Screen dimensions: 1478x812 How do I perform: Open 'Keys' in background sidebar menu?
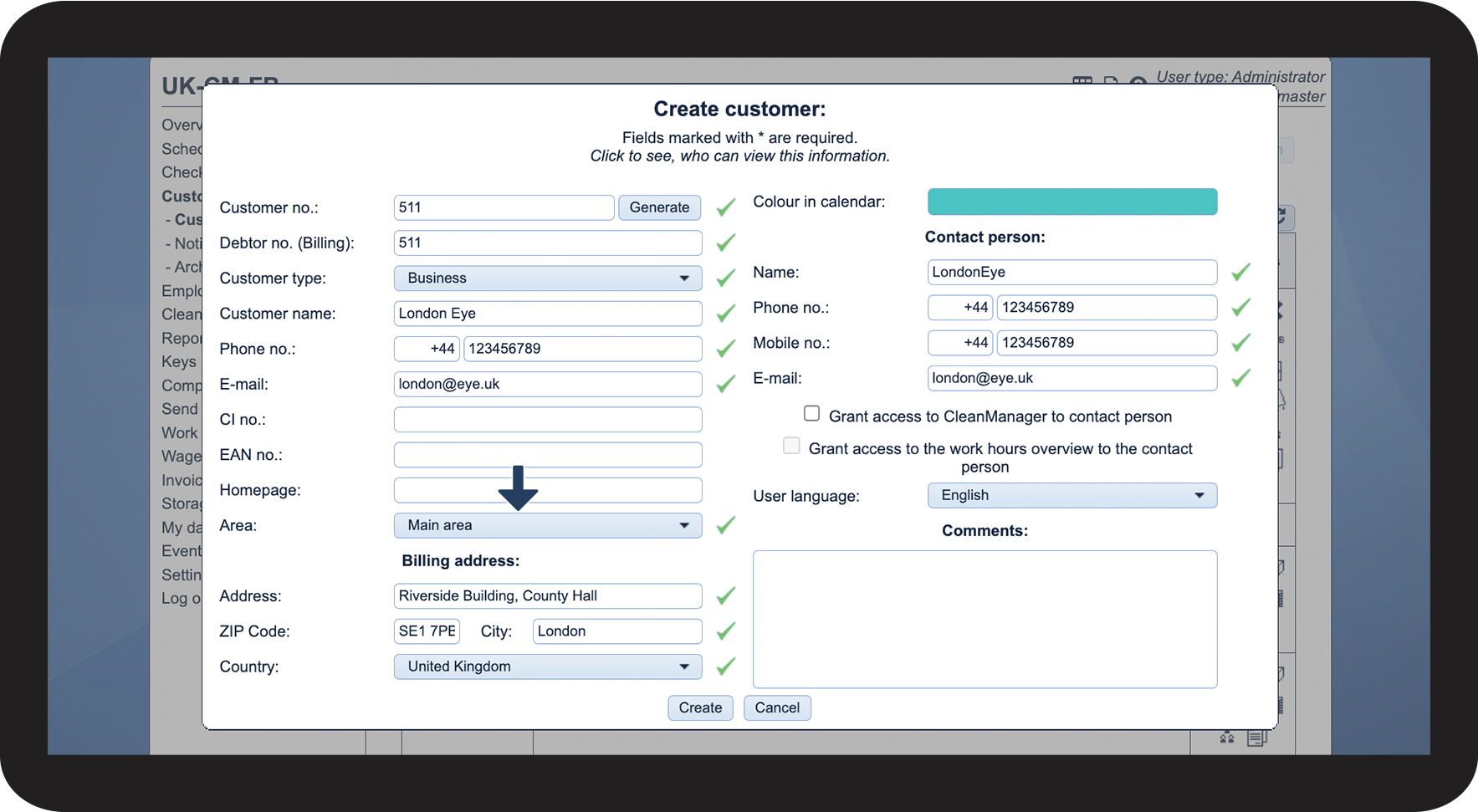click(x=179, y=361)
